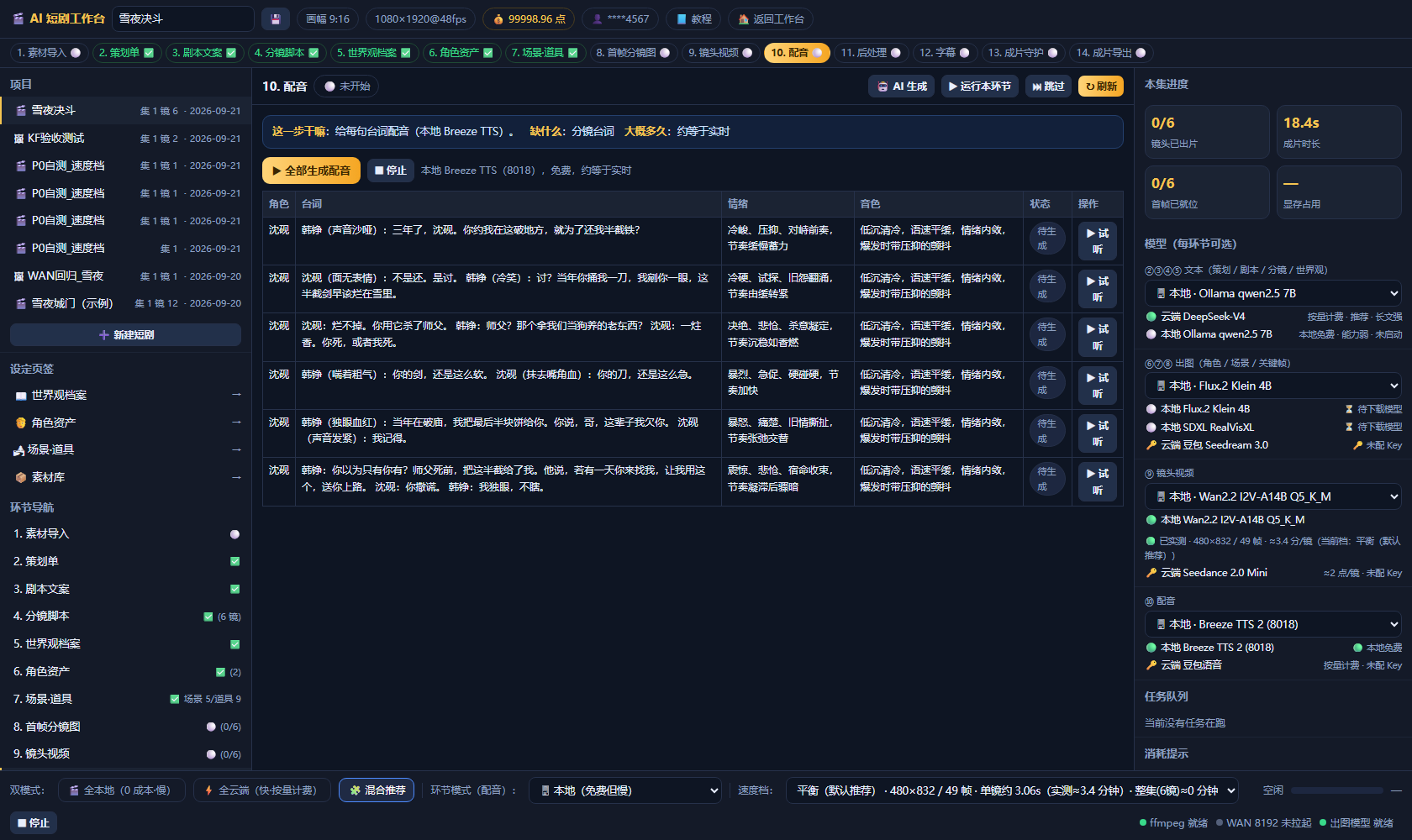Click 新建短剧 button

(126, 334)
